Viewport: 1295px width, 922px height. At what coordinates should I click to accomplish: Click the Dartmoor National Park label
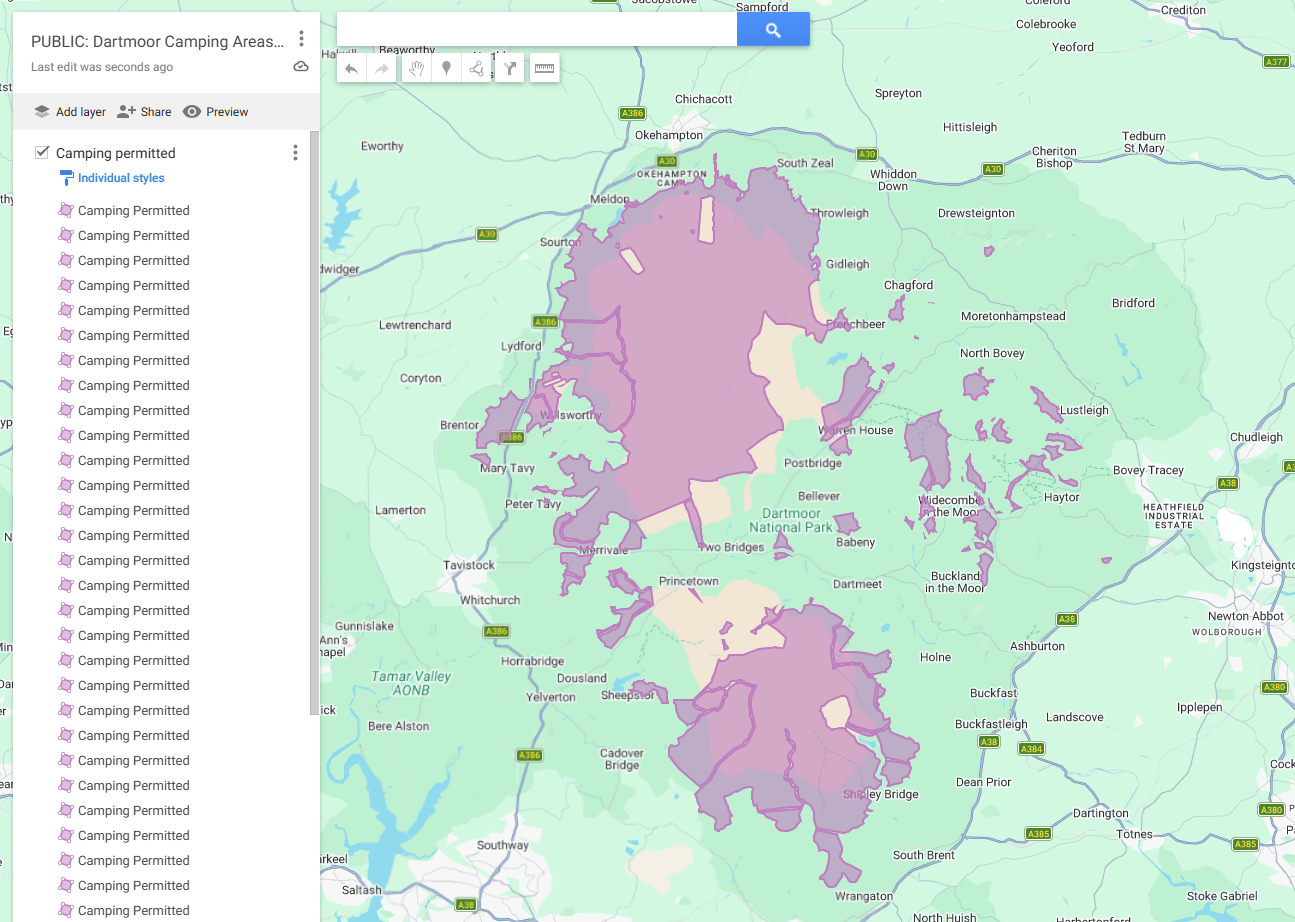tap(791, 520)
